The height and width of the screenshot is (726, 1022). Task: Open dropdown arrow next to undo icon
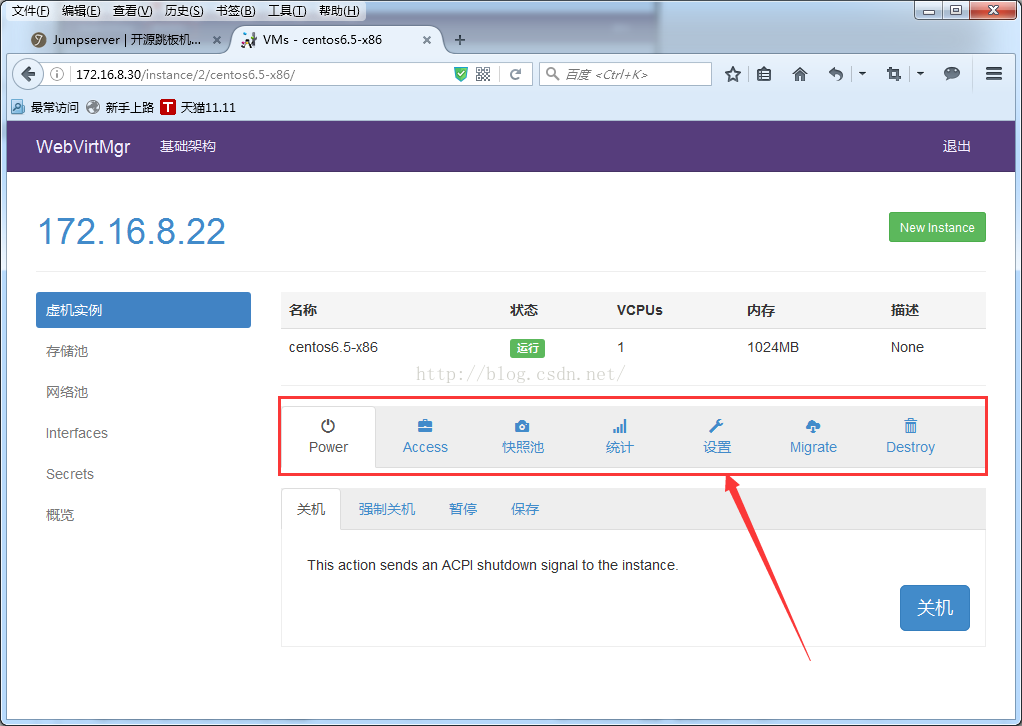point(862,74)
